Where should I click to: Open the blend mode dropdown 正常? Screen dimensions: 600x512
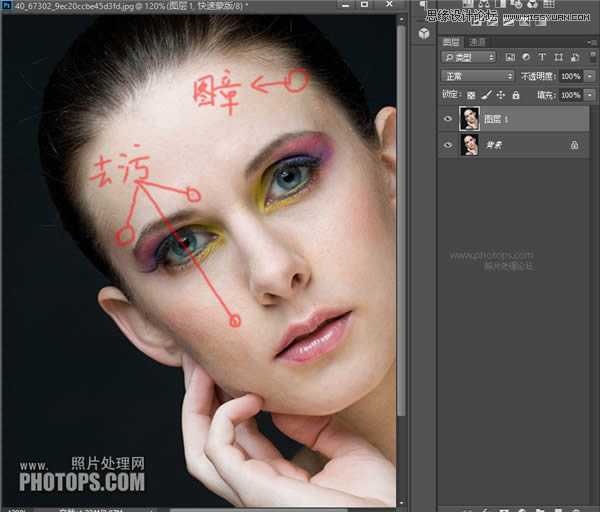click(x=477, y=76)
